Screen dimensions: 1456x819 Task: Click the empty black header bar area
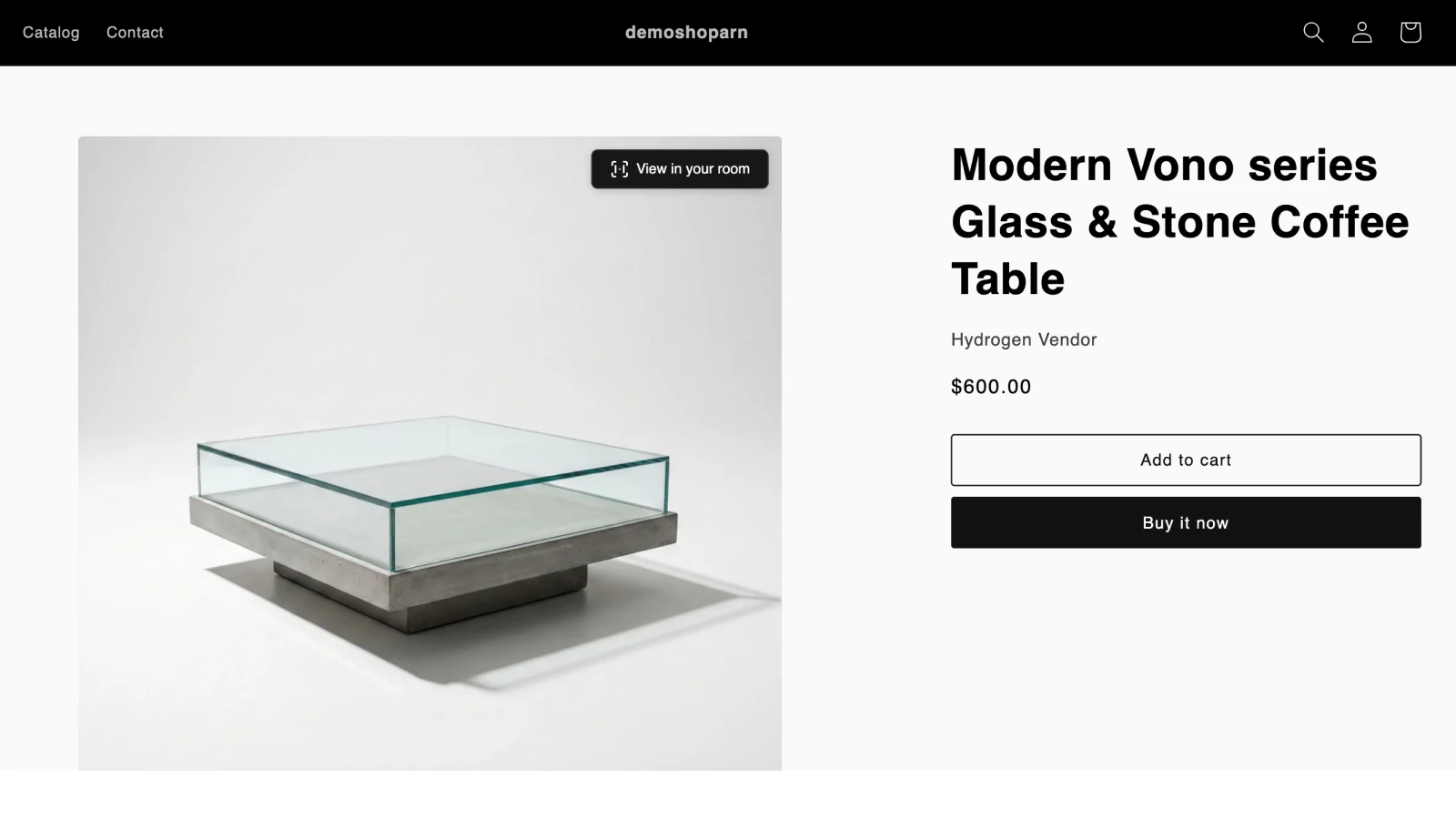[1001, 33]
